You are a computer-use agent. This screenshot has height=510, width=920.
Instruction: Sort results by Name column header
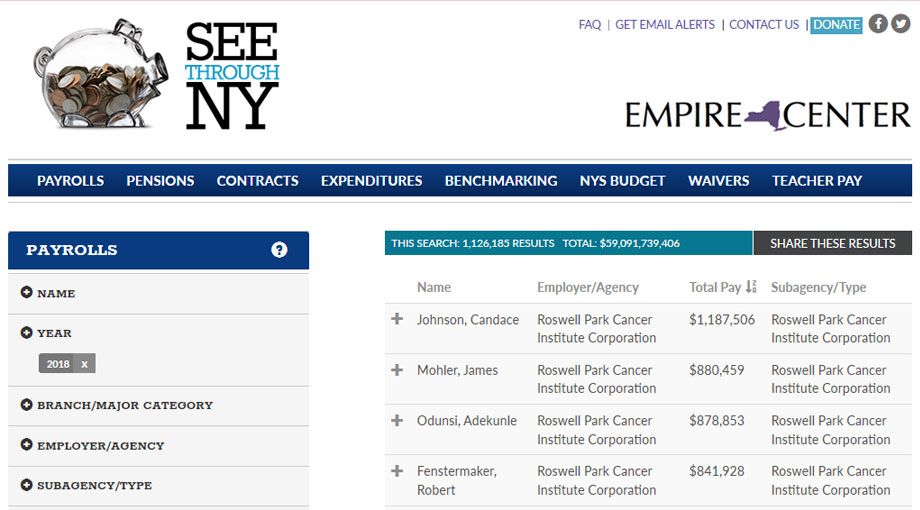point(434,287)
